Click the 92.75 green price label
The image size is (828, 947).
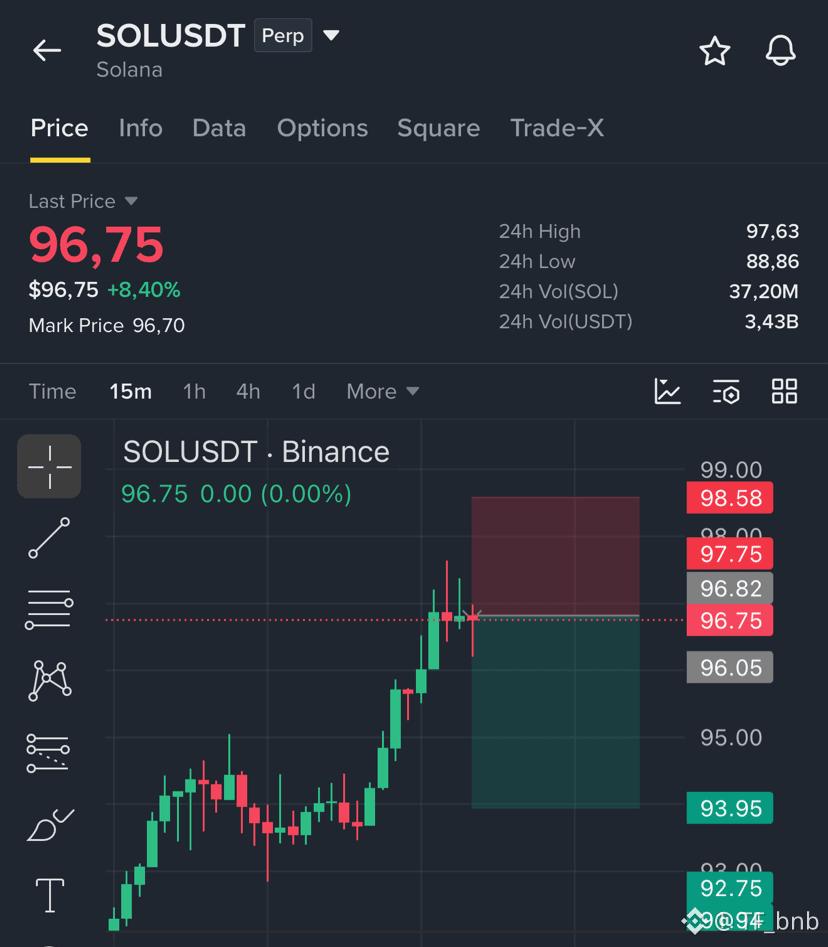click(730, 888)
